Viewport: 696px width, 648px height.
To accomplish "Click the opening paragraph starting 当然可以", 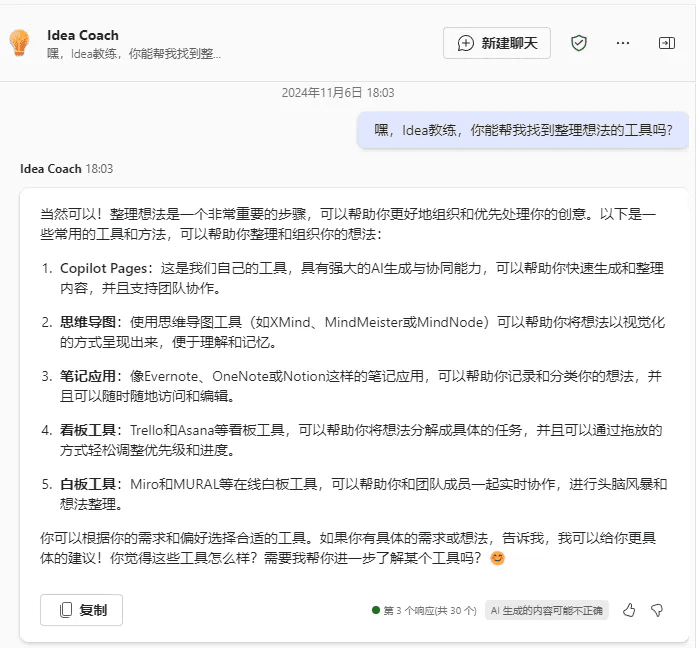I will click(x=348, y=224).
